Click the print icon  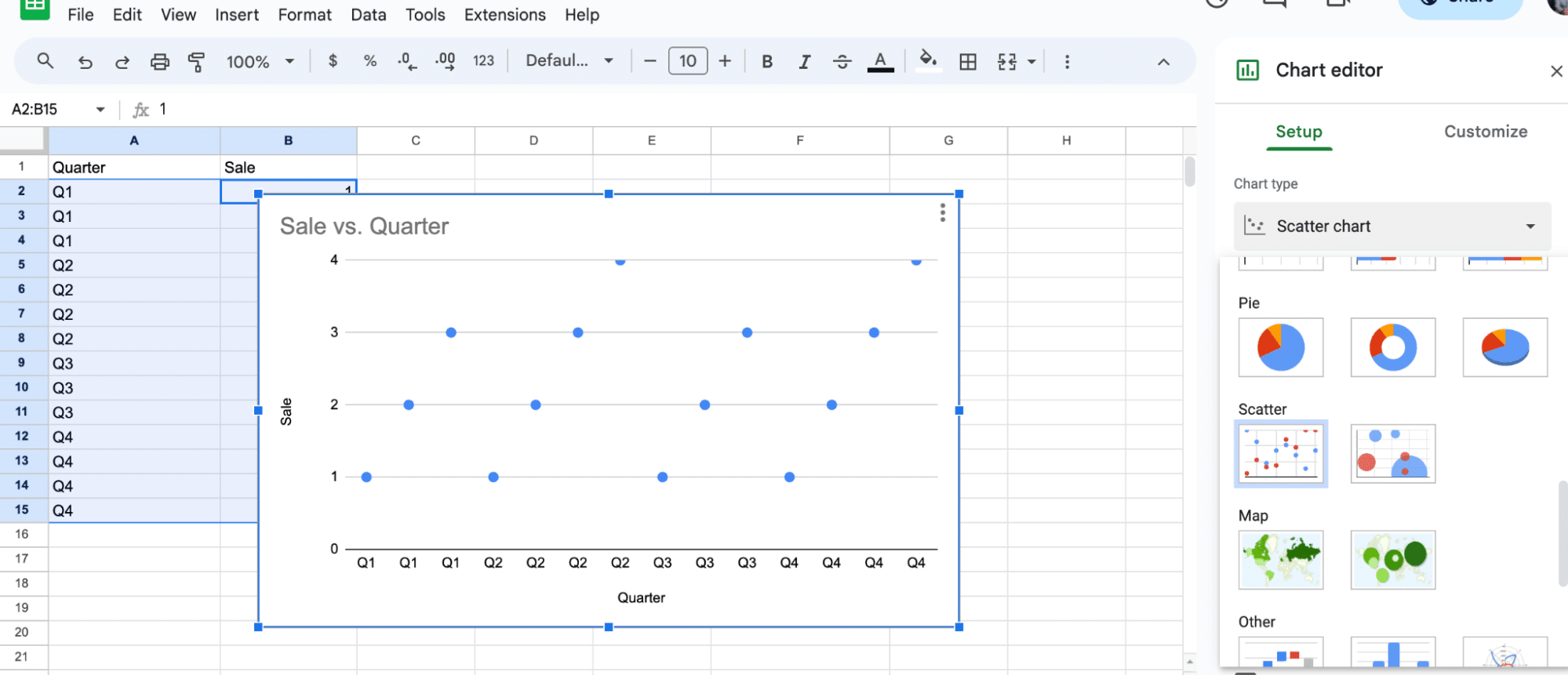(x=159, y=61)
